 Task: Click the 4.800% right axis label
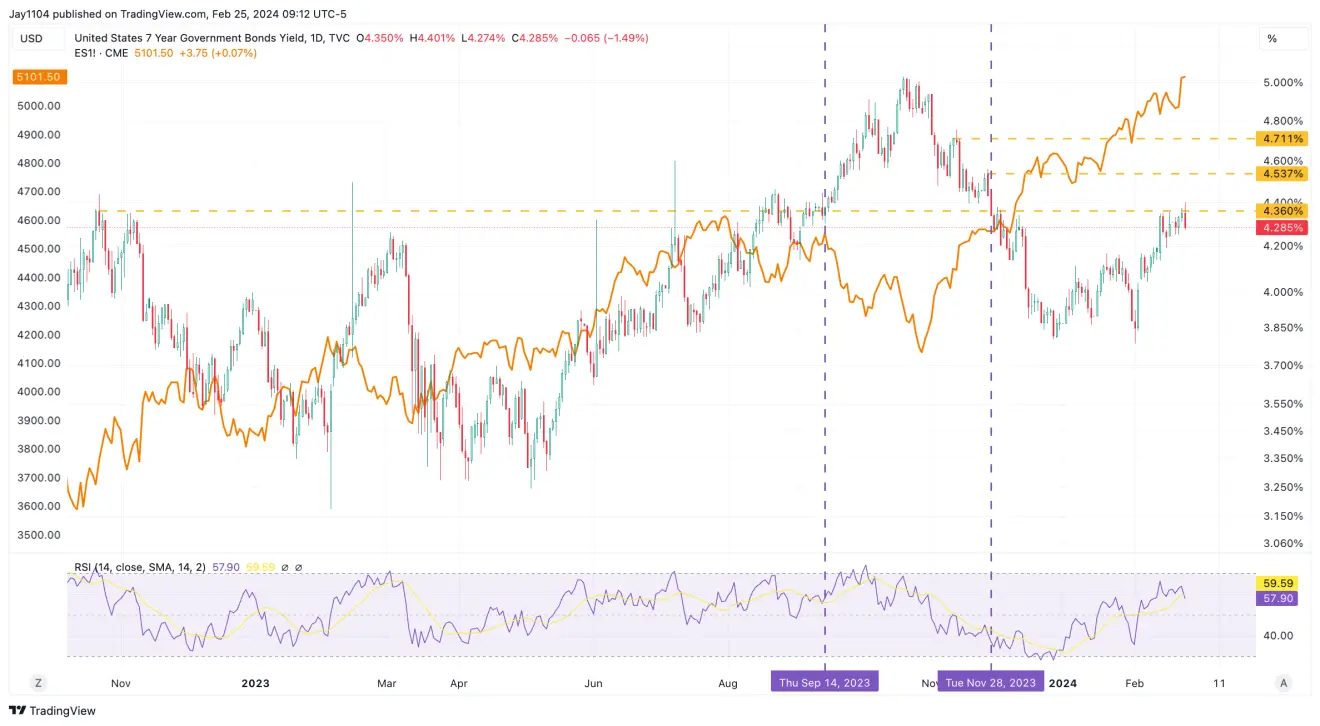(1283, 120)
